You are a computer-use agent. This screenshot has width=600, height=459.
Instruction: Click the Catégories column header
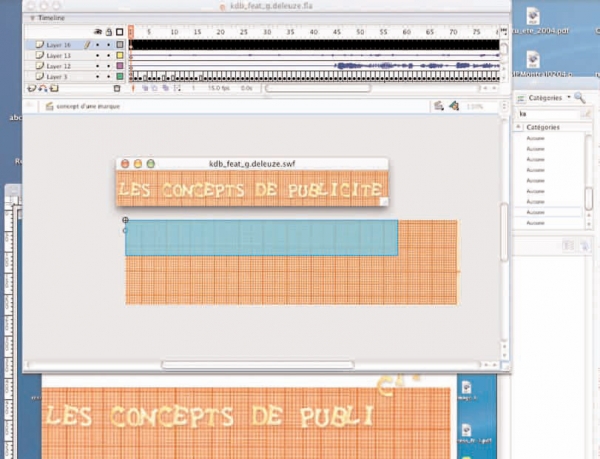pos(543,127)
